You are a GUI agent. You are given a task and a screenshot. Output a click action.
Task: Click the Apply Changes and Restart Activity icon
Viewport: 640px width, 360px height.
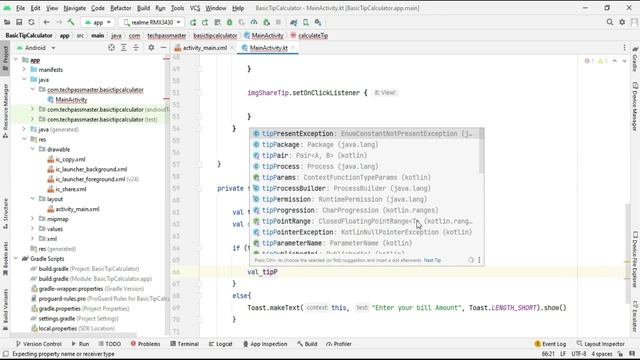pyautogui.click(x=205, y=22)
